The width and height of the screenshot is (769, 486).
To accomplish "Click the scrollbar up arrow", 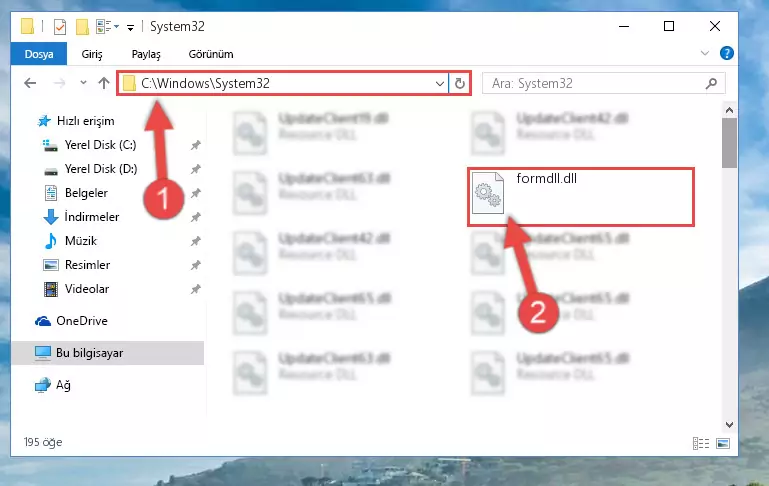I will [x=729, y=110].
